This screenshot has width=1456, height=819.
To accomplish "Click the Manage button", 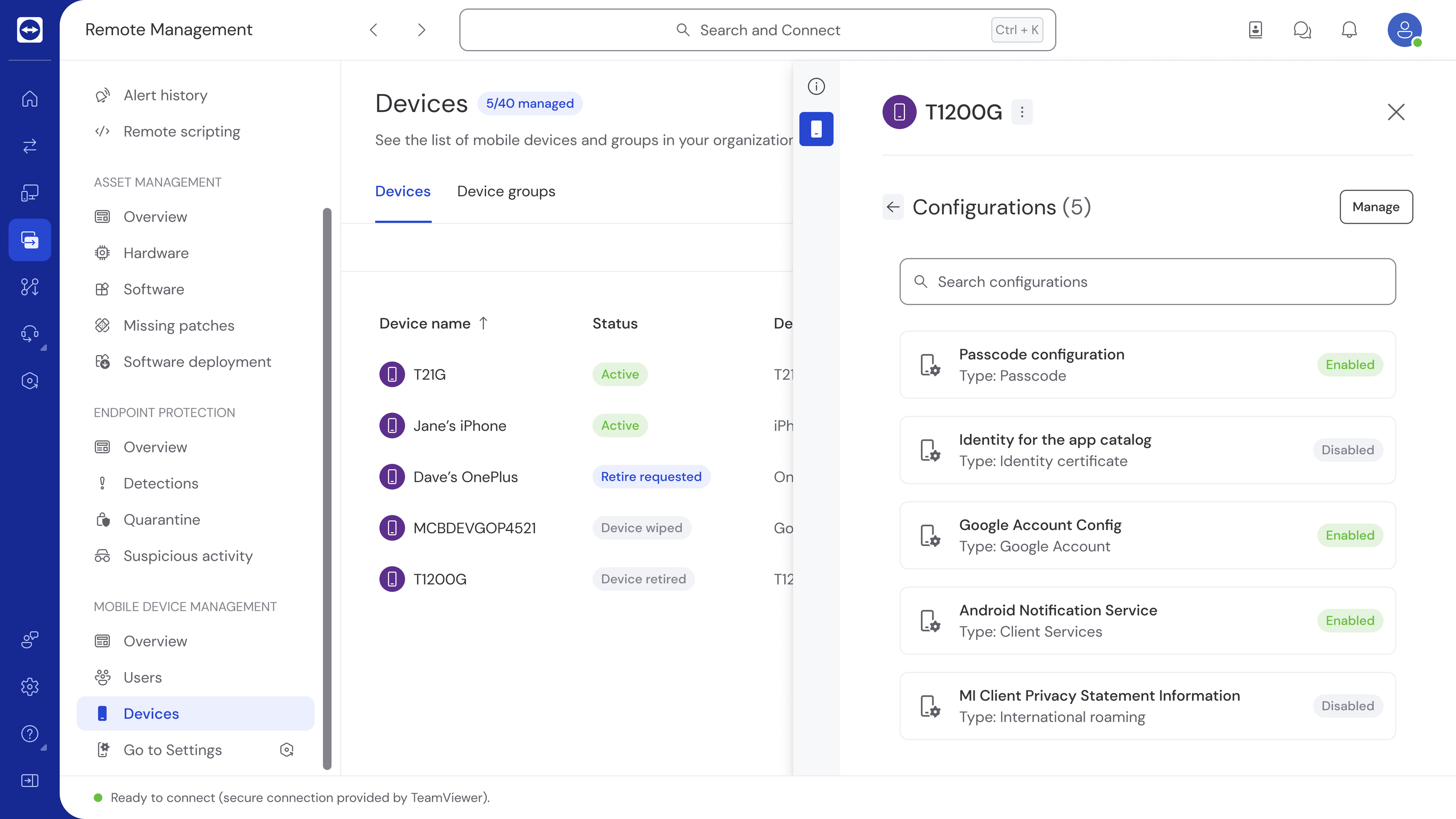I will [x=1376, y=207].
